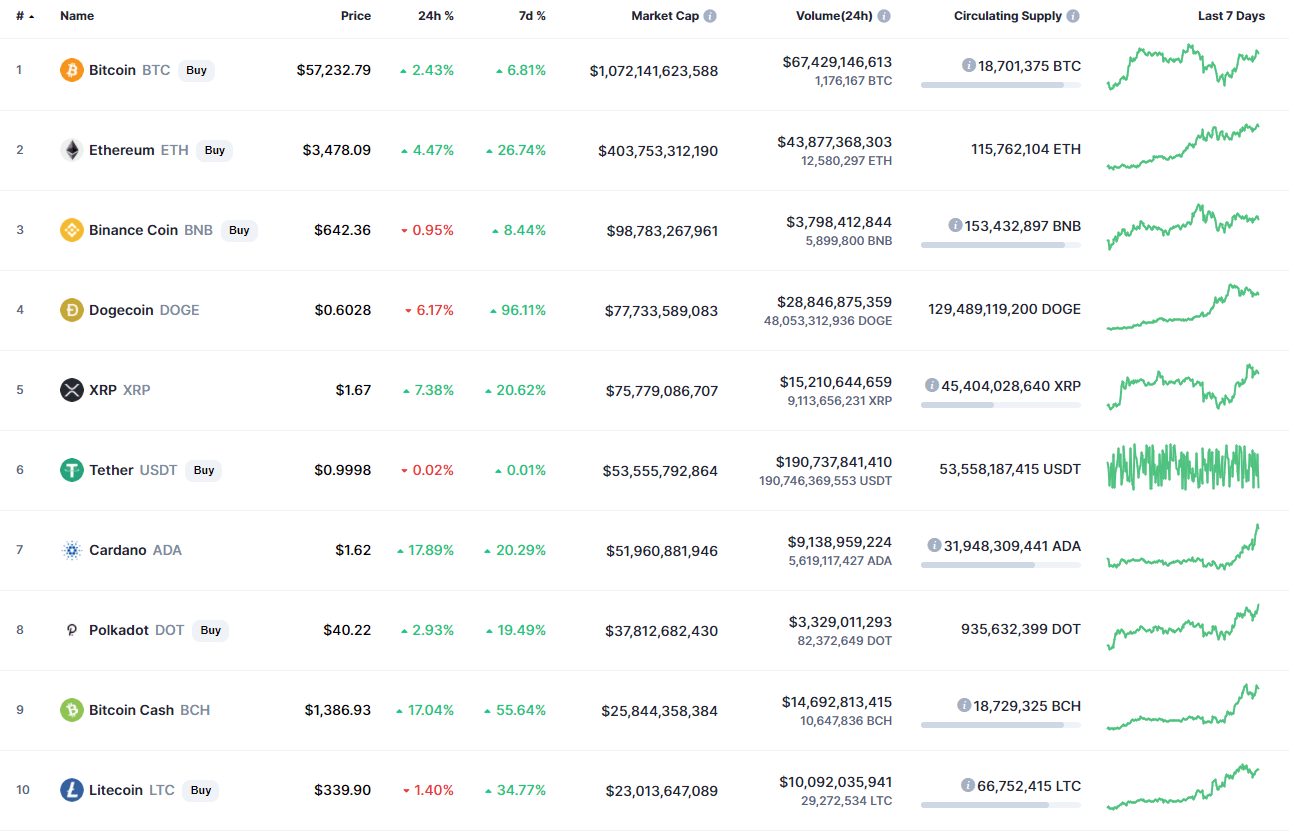1289x831 pixels.
Task: Click the Litecoin blue logo icon
Action: tap(72, 790)
